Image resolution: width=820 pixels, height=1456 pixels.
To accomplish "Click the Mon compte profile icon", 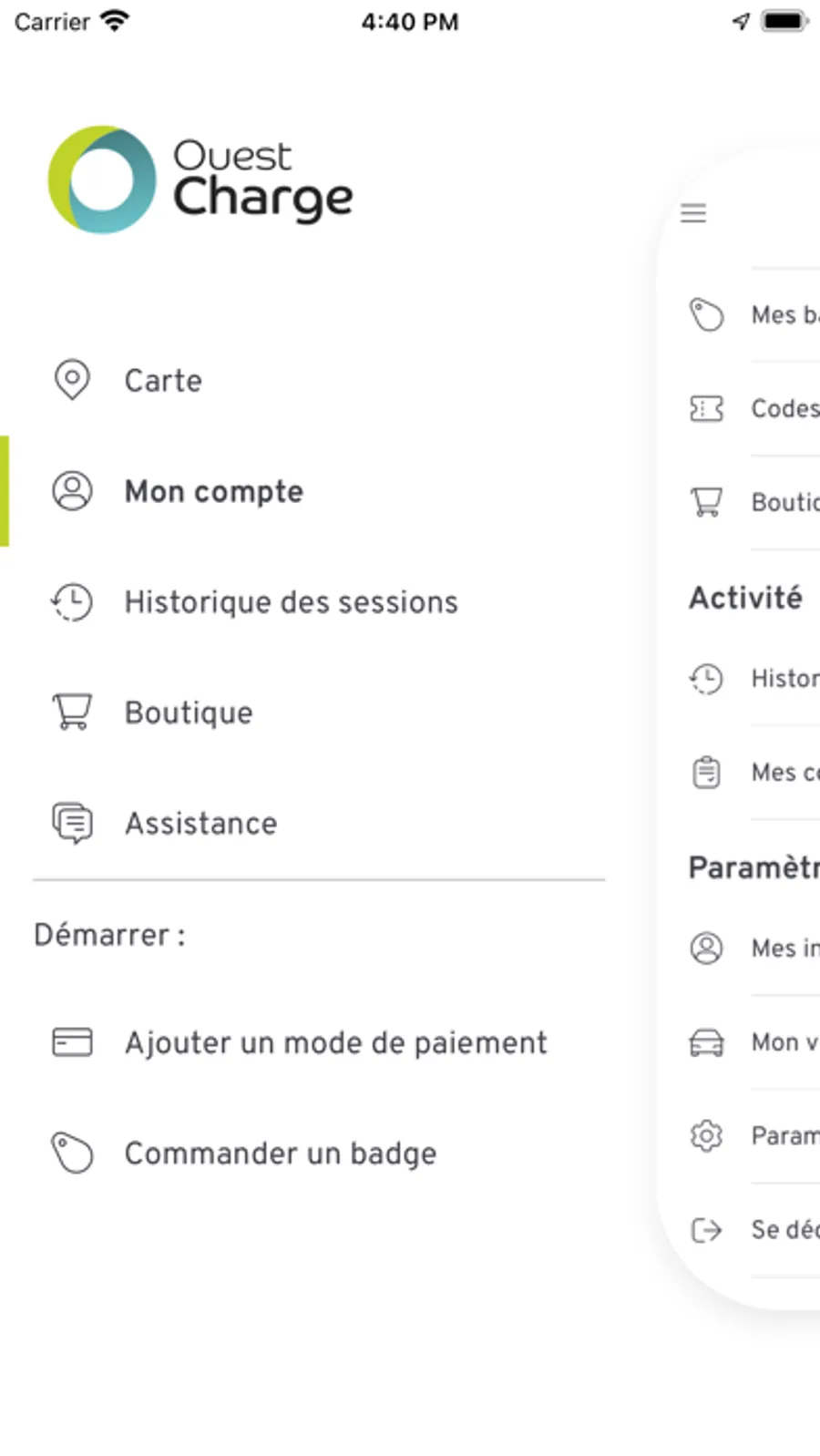I will point(72,491).
